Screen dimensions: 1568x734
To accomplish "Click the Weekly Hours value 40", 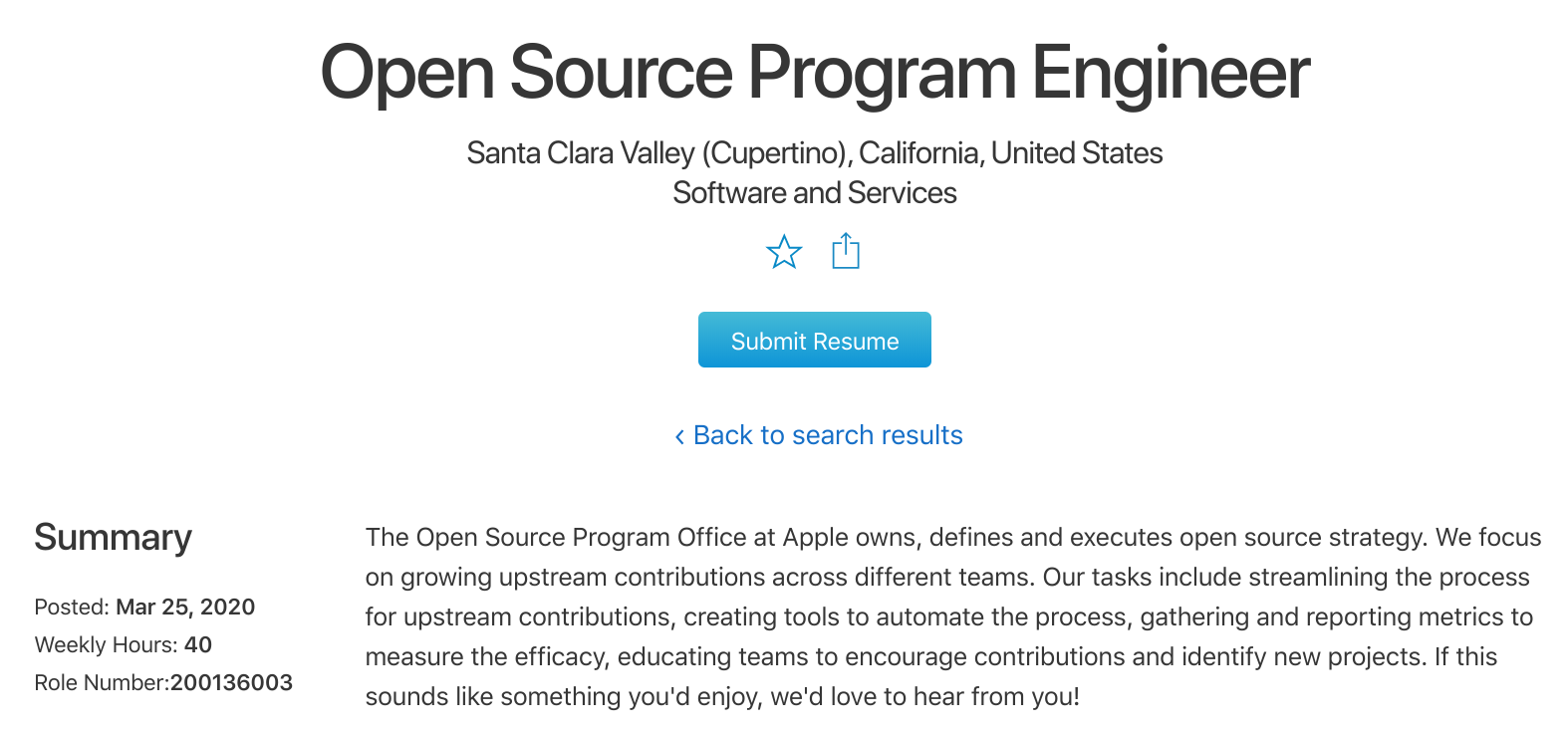I will pos(198,644).
